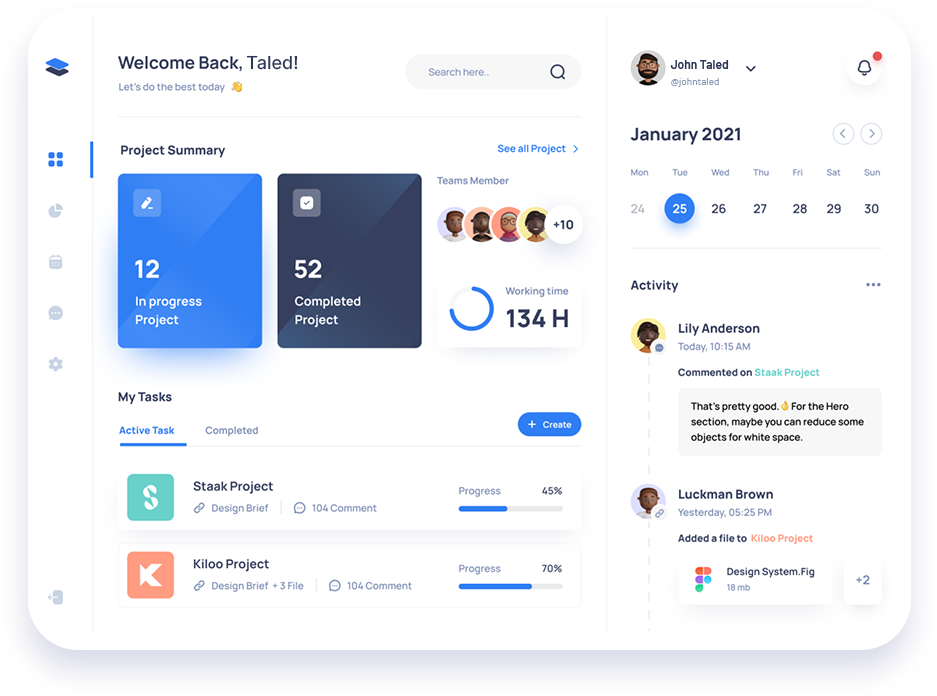Click the Figma icon on Design System.Fig

704,579
